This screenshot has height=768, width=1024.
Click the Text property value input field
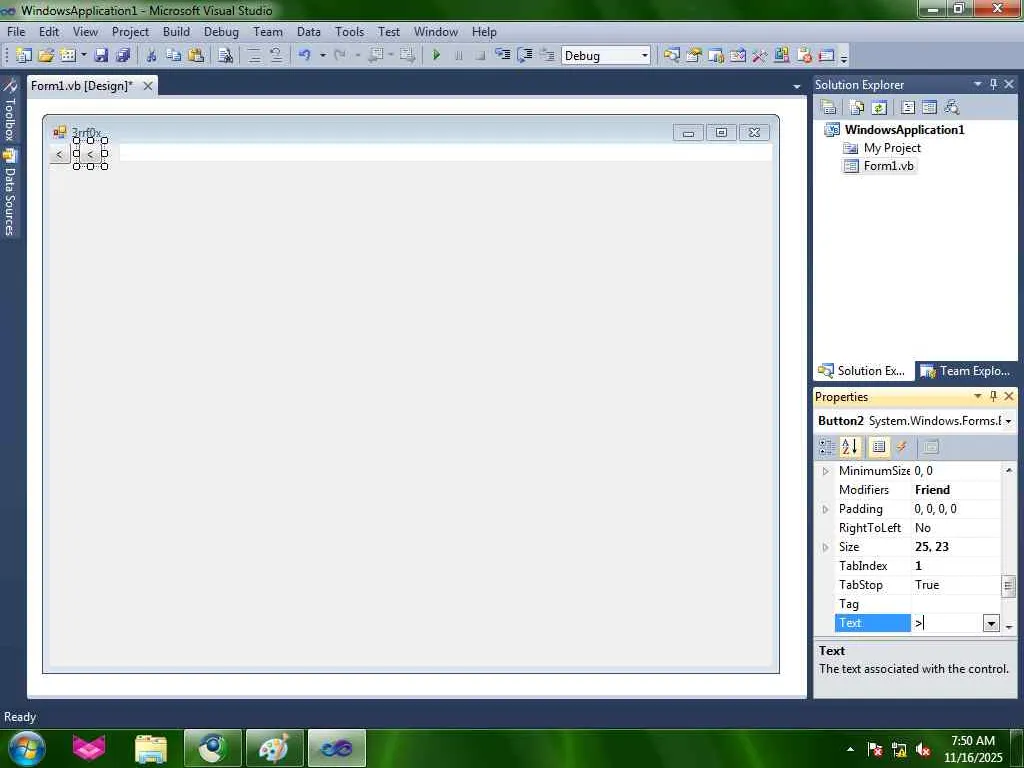pos(947,623)
